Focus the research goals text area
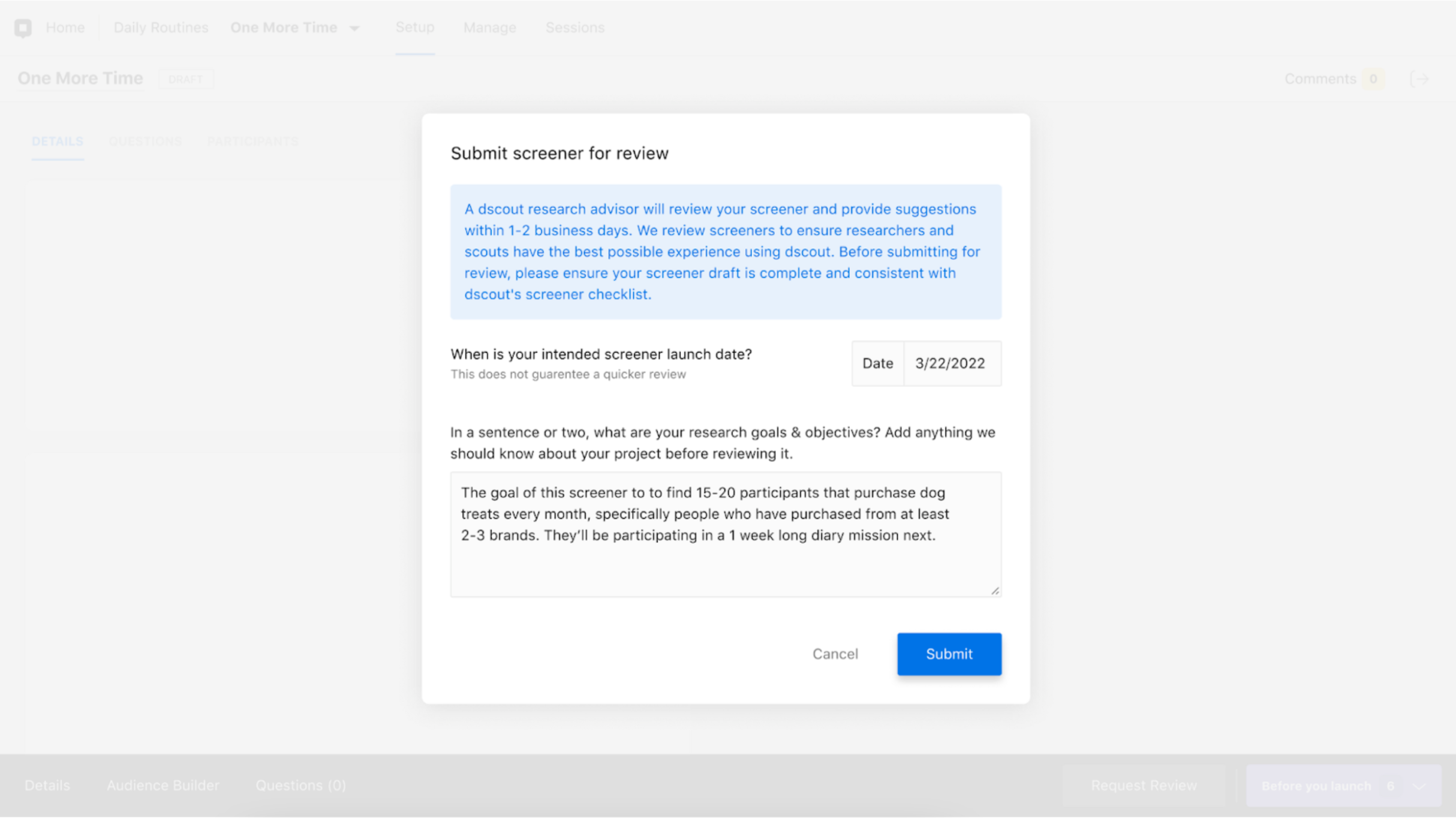 726,534
